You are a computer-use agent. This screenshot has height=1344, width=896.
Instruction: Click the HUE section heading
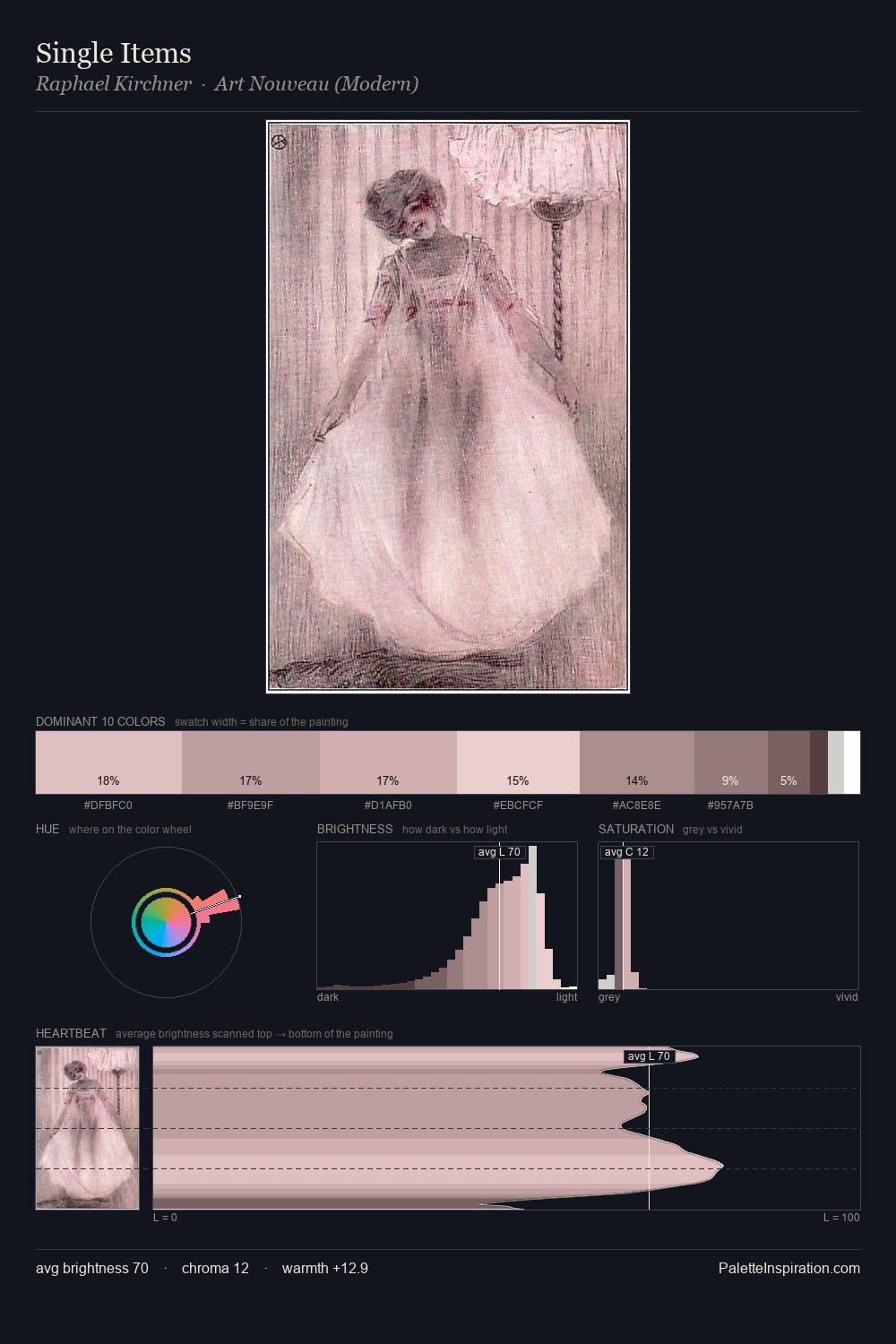[x=47, y=829]
